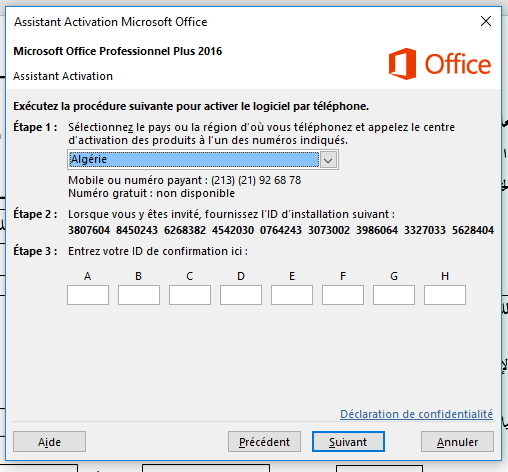This screenshot has height=472, width=508.
Task: Click the installation ID group 3807604
Action: [89, 230]
